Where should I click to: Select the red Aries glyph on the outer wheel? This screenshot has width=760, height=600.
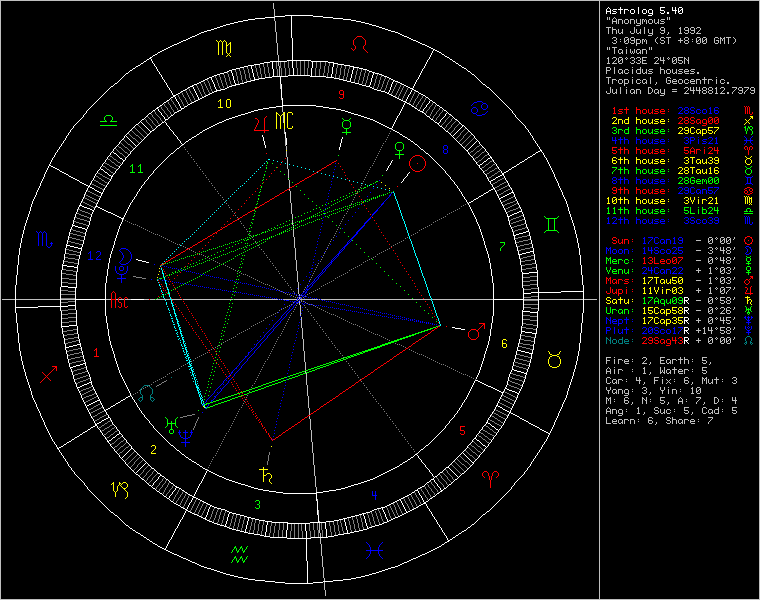point(491,479)
